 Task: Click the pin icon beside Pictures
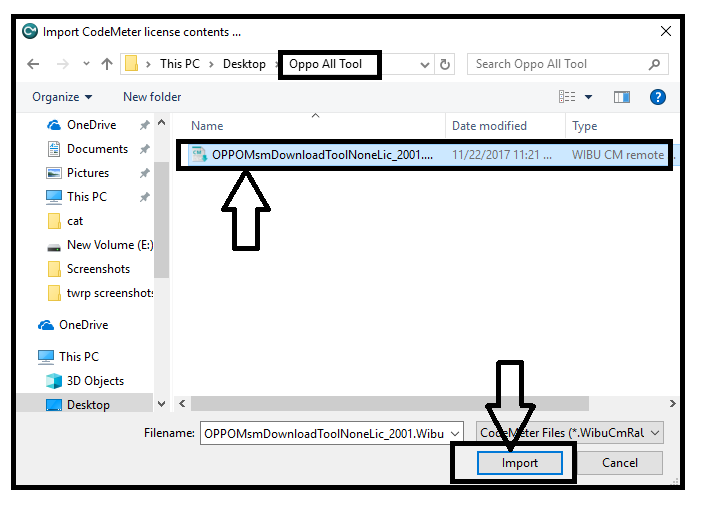[x=144, y=173]
